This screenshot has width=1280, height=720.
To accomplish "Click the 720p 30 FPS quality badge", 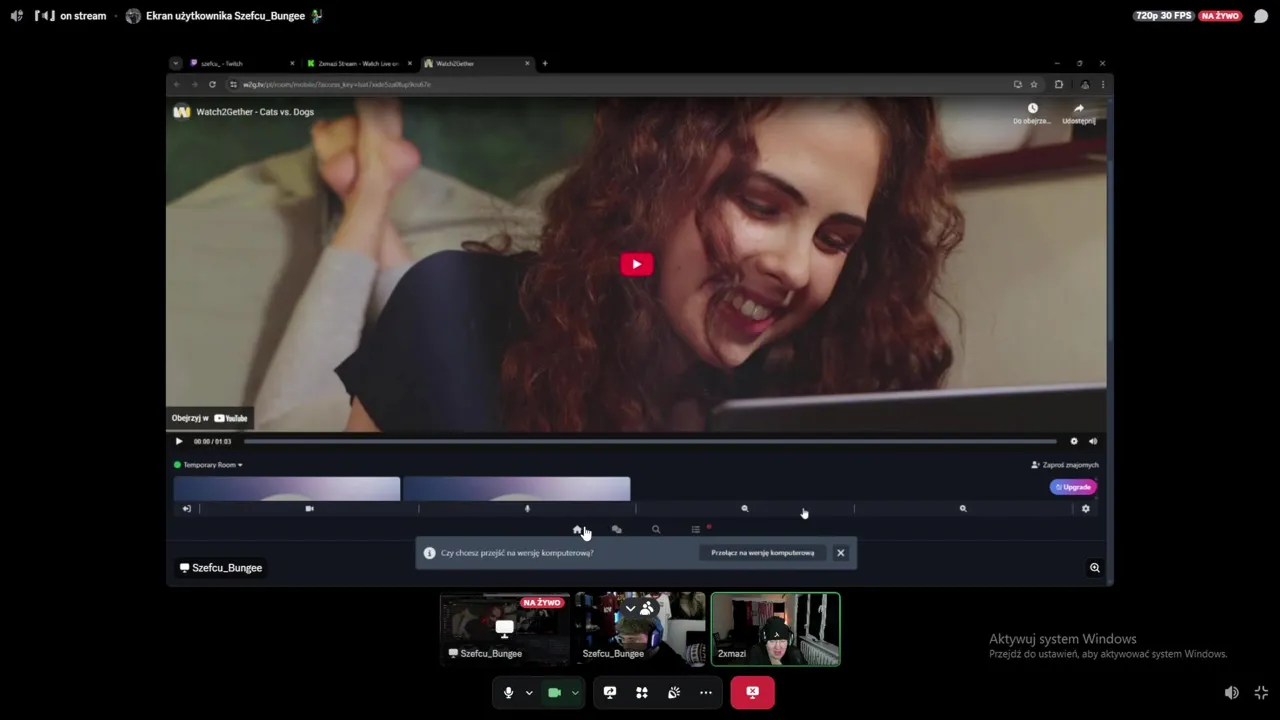I will [1164, 16].
